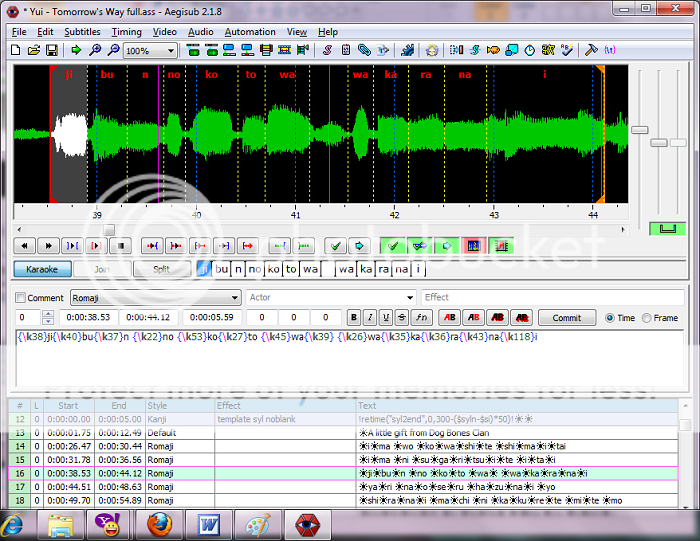Click the Karaoke mode button

[41, 269]
